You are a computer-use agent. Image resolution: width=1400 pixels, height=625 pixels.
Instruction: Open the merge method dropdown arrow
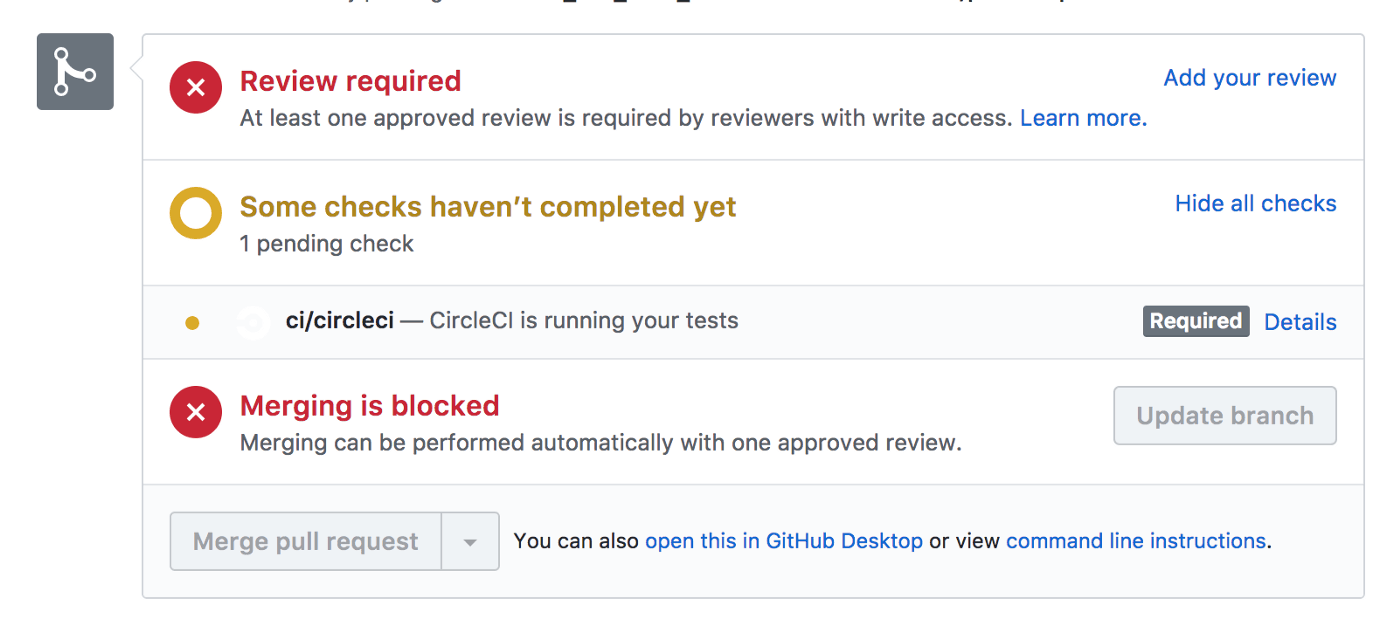tap(470, 542)
